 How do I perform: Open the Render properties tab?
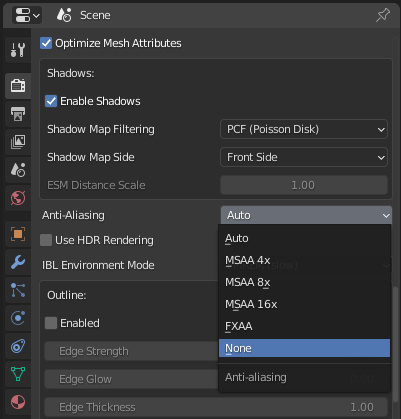tap(18, 86)
